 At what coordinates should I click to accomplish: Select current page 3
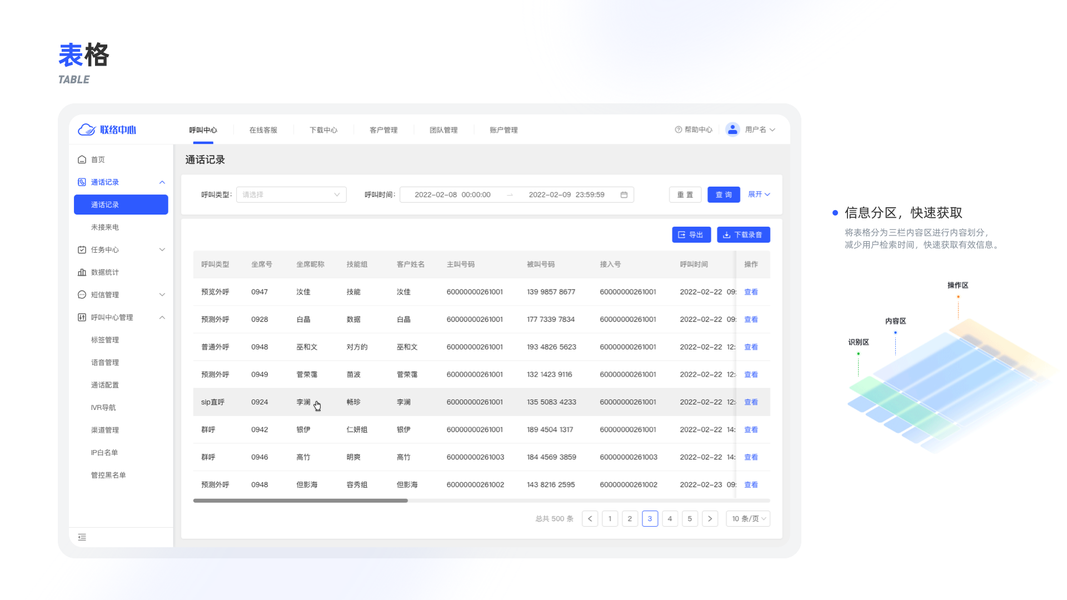point(650,518)
